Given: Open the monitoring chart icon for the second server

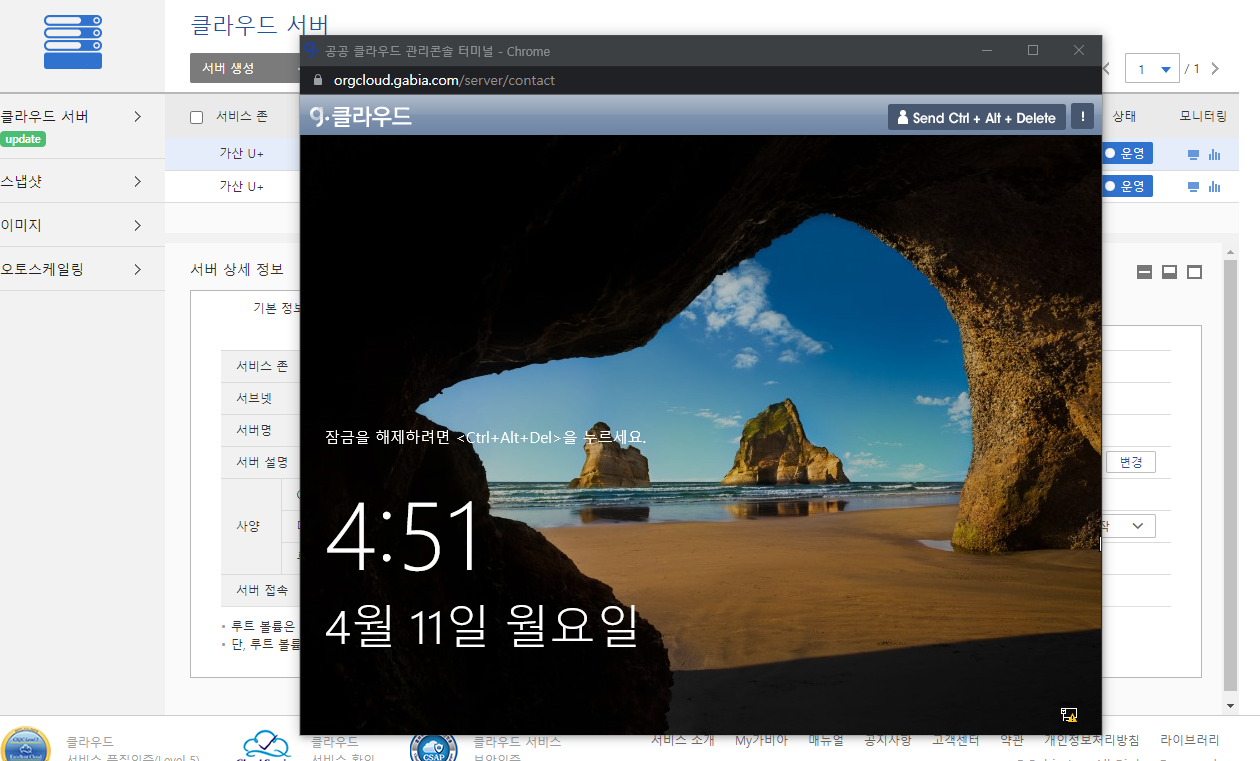Looking at the screenshot, I should click(1215, 187).
